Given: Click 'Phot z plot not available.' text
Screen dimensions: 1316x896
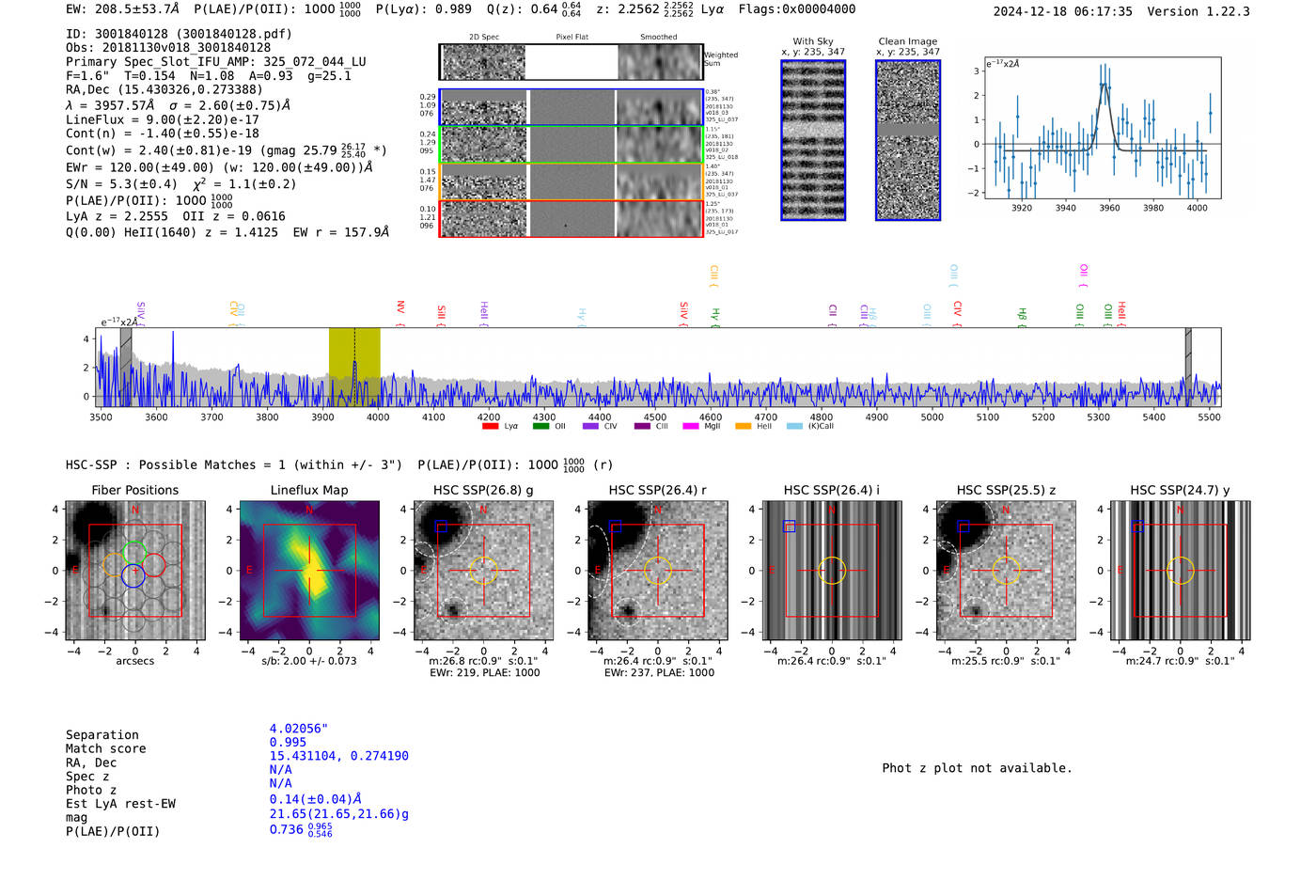Looking at the screenshot, I should point(977,768).
